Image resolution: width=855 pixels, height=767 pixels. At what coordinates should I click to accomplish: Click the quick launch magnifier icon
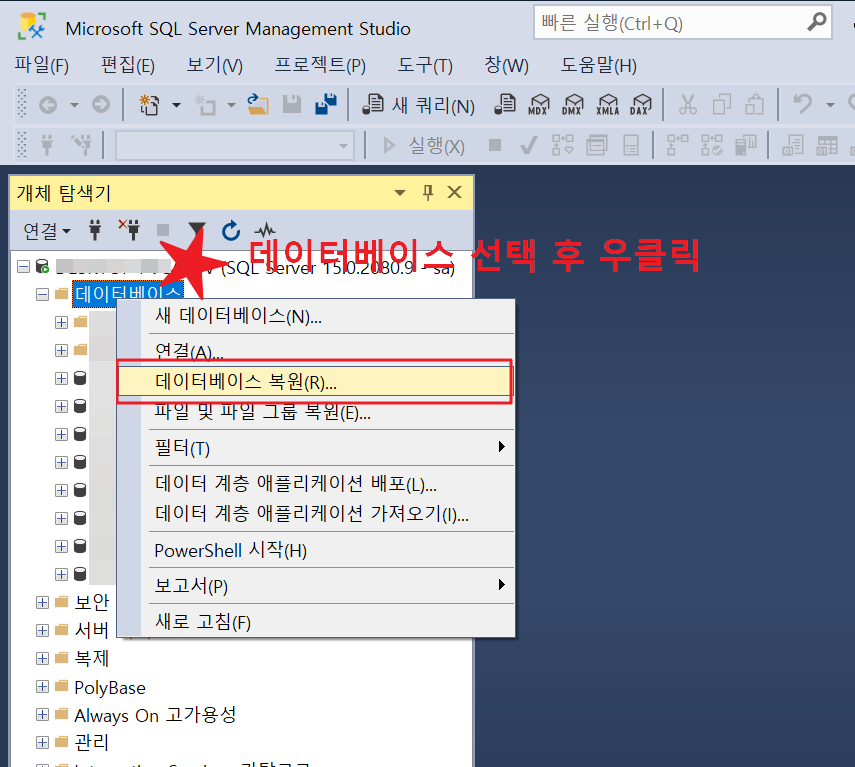click(x=816, y=22)
